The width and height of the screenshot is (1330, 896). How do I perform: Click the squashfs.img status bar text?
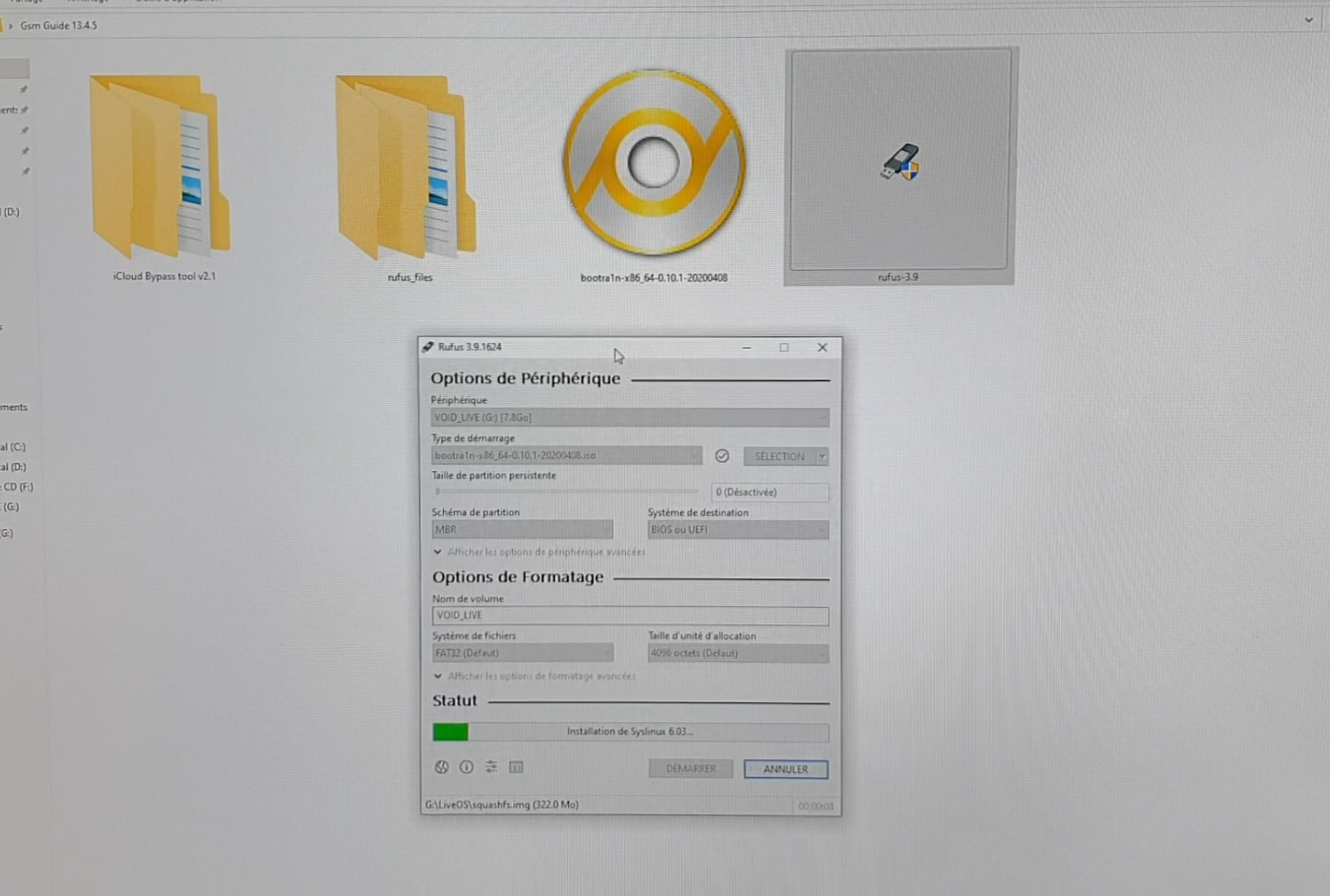click(x=502, y=805)
